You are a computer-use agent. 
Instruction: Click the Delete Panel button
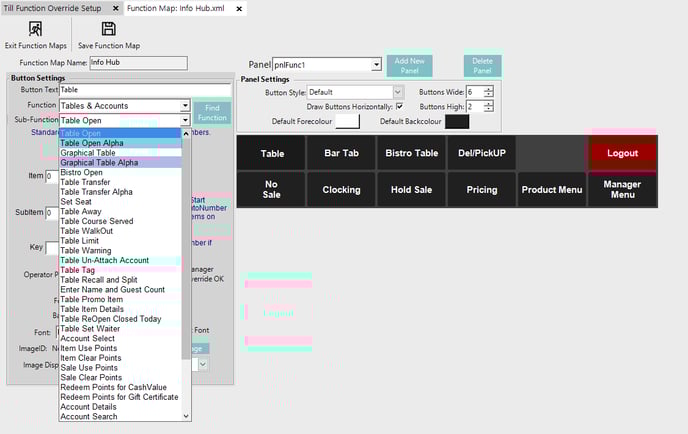pos(482,66)
